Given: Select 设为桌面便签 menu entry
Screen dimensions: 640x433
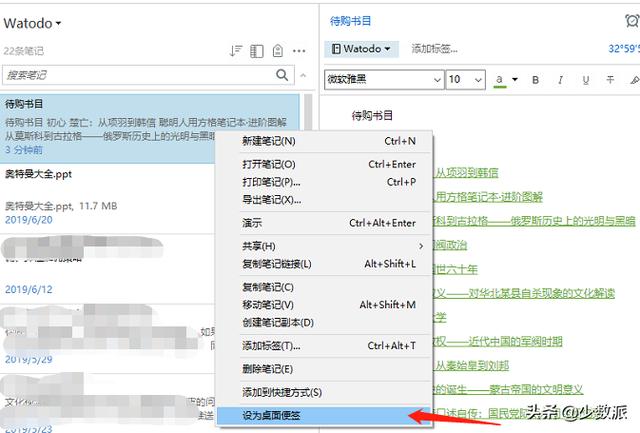Looking at the screenshot, I should pos(324,415).
